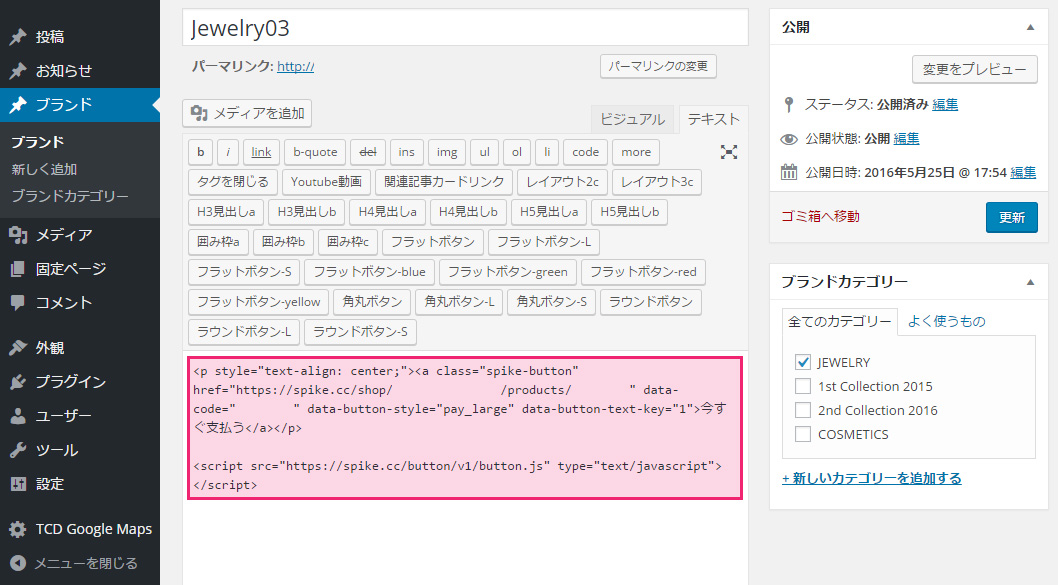This screenshot has height=585, width=1058.
Task: Collapse the 公開 publish panel
Action: click(1030, 27)
